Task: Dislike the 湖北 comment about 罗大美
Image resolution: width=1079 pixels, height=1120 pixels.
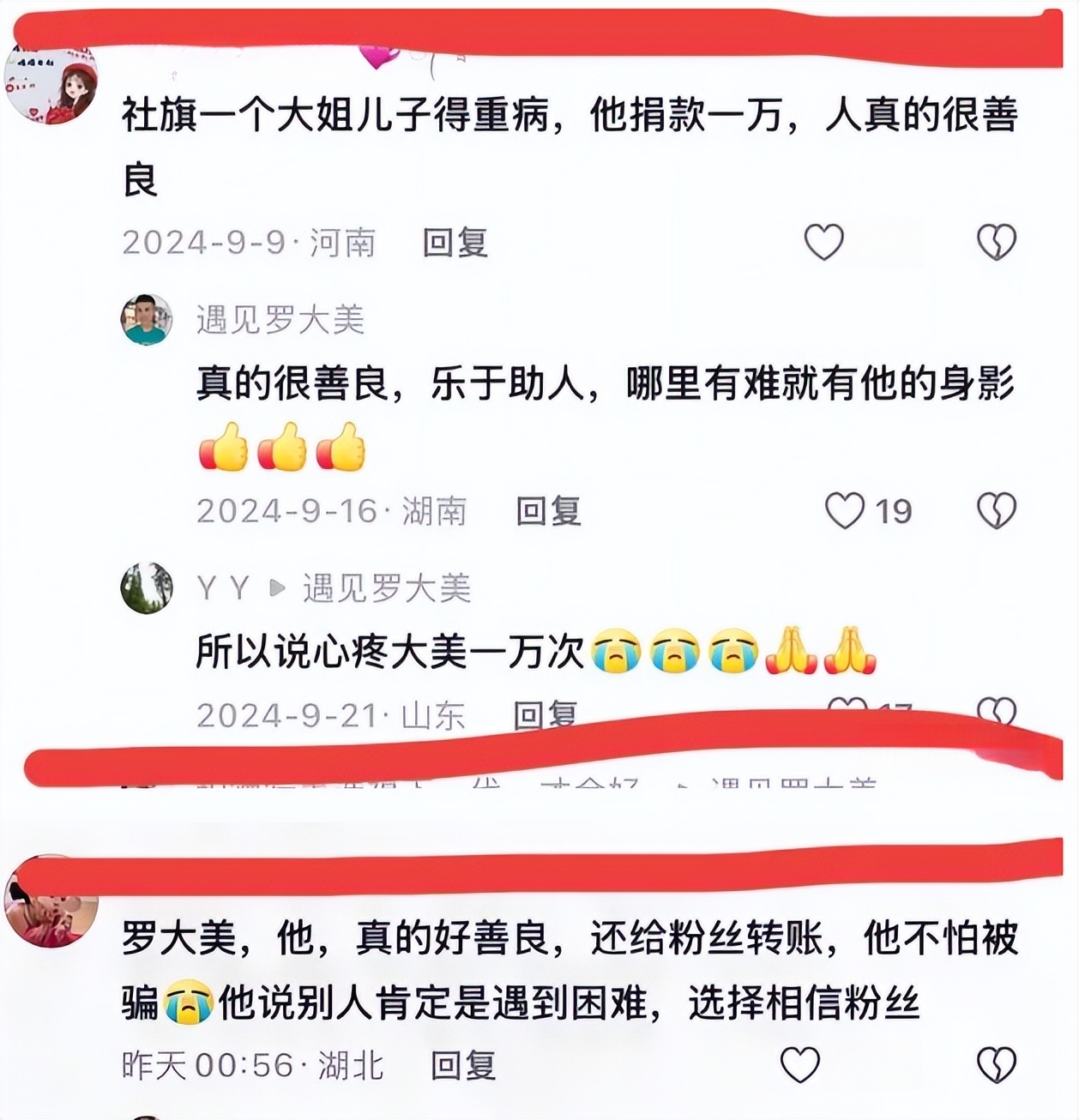Action: [x=996, y=1065]
